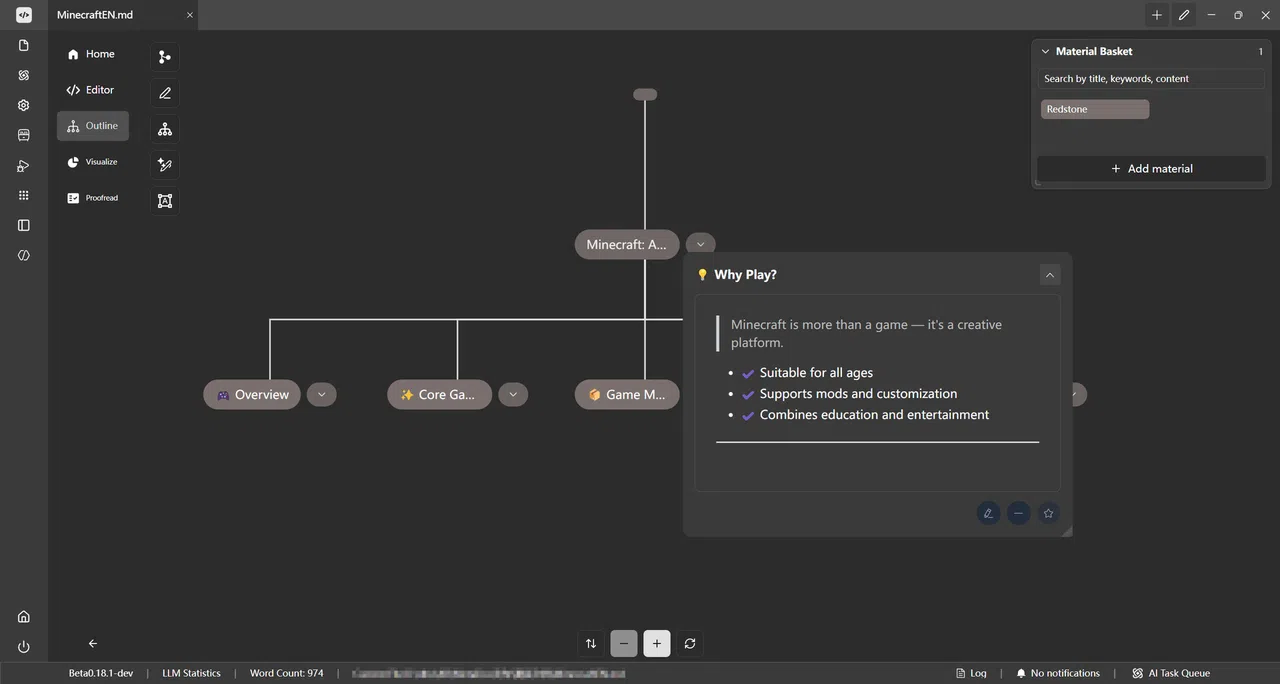Image resolution: width=1280 pixels, height=684 pixels.
Task: Open the storefront icon in left sidebar
Action: pos(24,135)
